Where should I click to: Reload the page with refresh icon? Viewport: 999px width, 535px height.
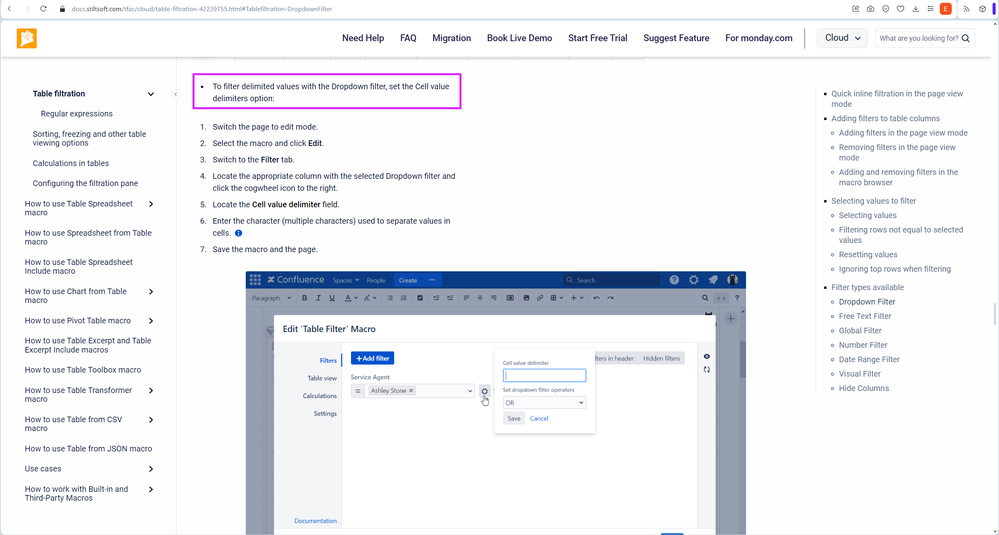point(43,9)
